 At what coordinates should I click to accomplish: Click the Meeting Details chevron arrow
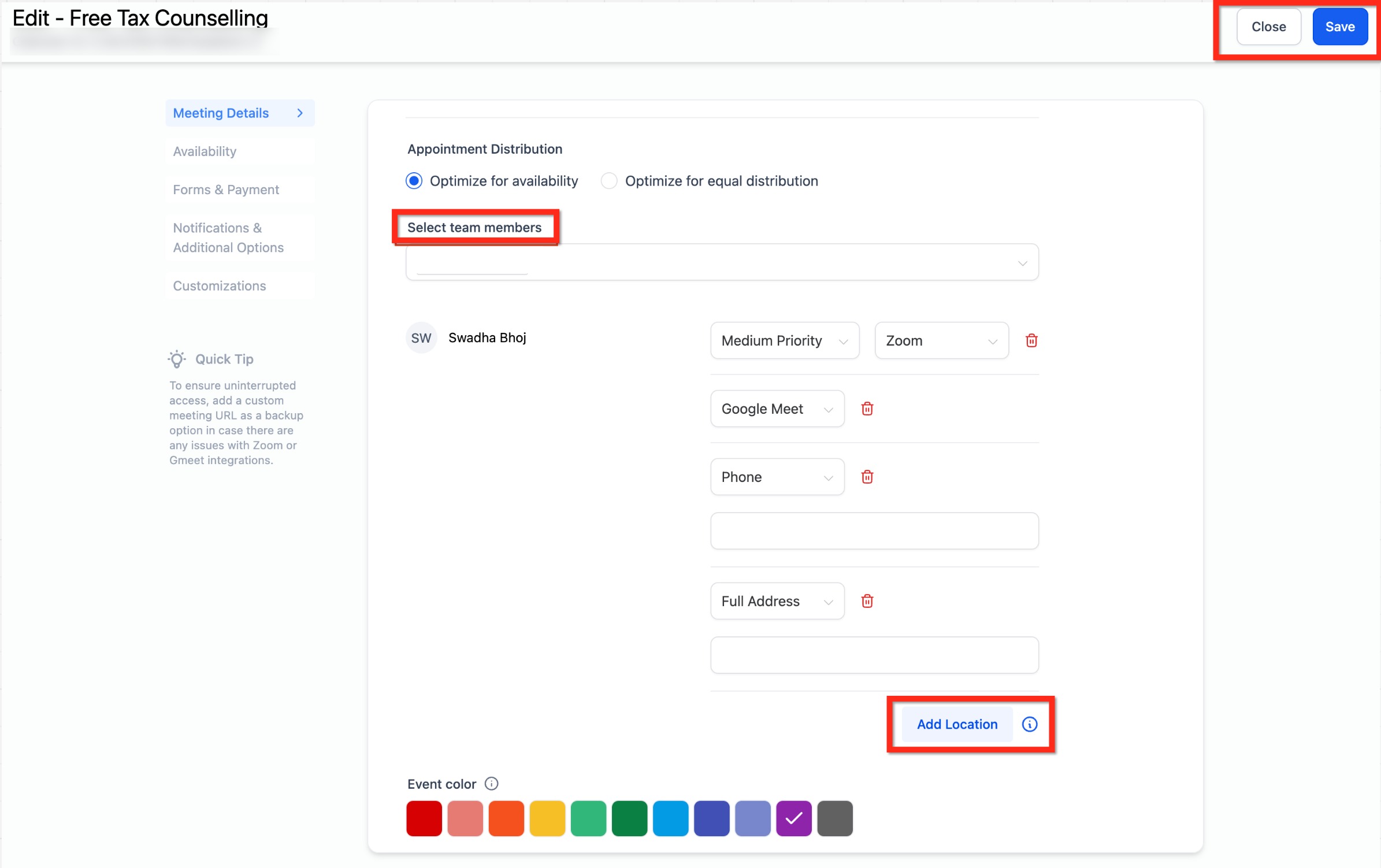point(300,113)
